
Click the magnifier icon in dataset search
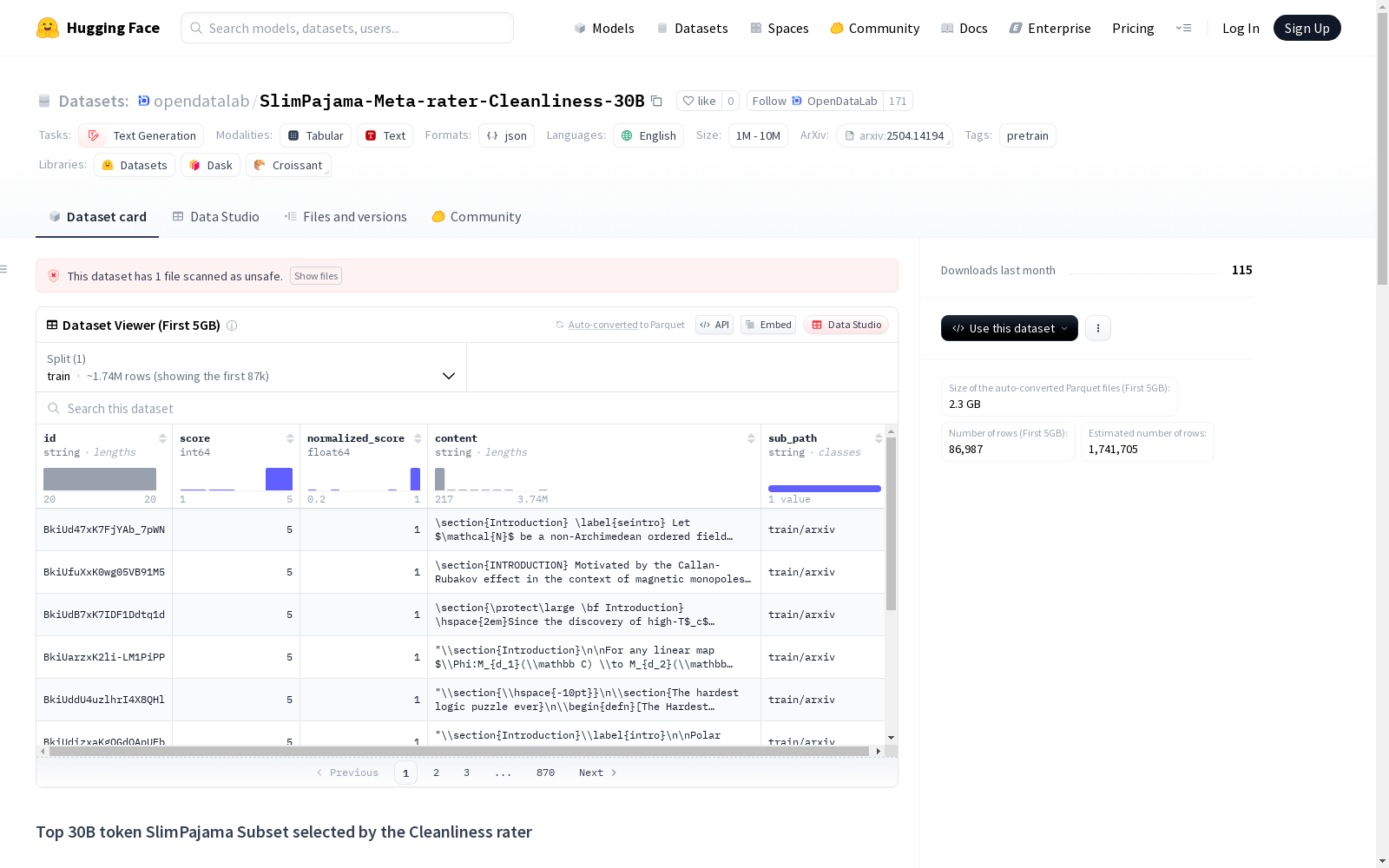pos(54,409)
